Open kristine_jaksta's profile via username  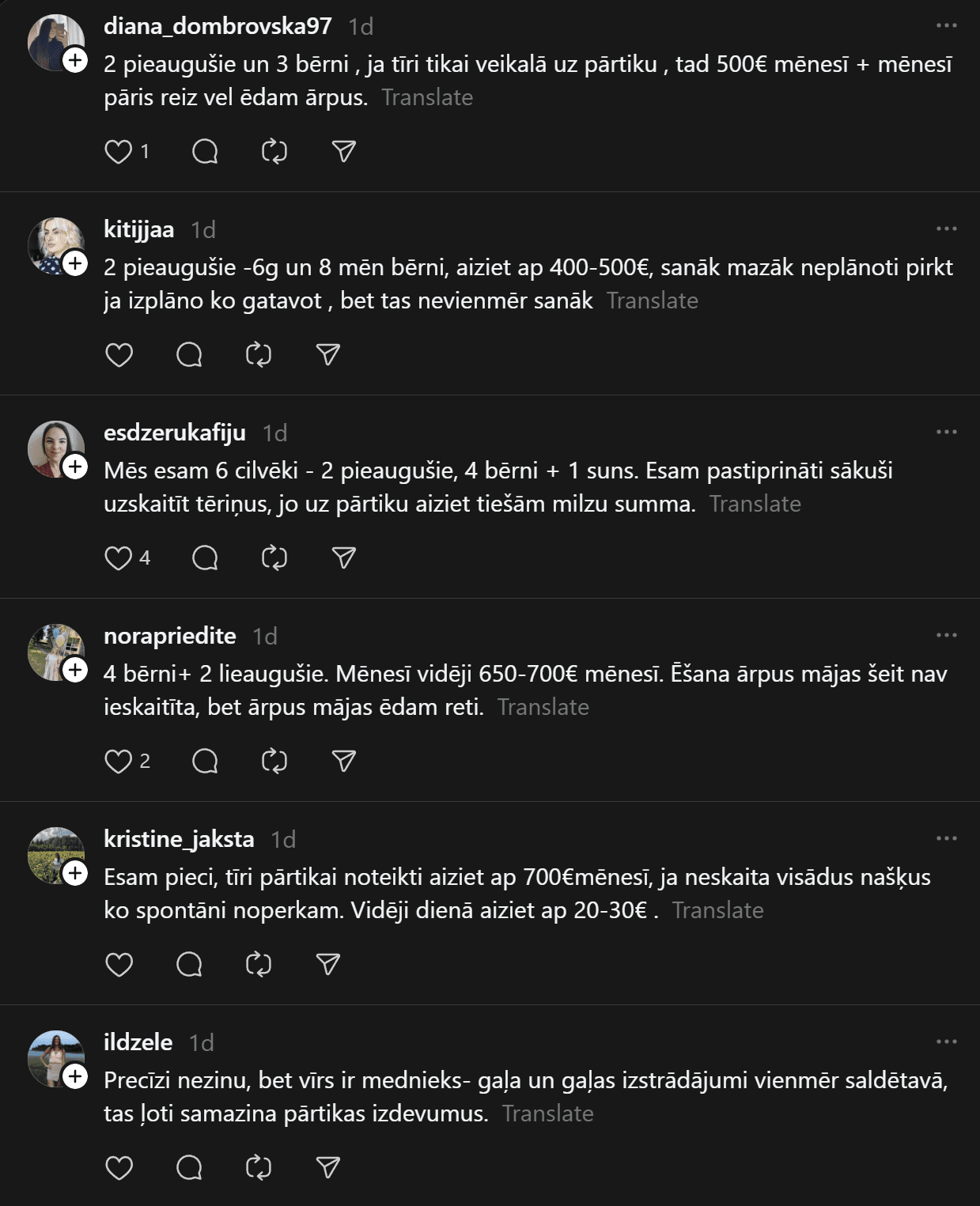click(179, 839)
